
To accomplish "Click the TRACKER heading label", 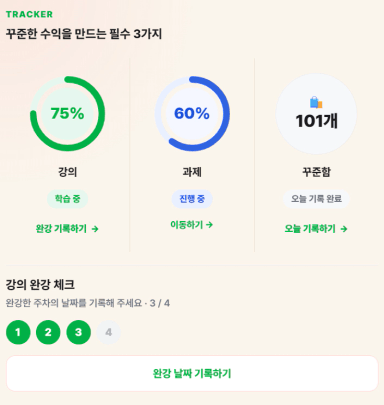I will pos(29,14).
